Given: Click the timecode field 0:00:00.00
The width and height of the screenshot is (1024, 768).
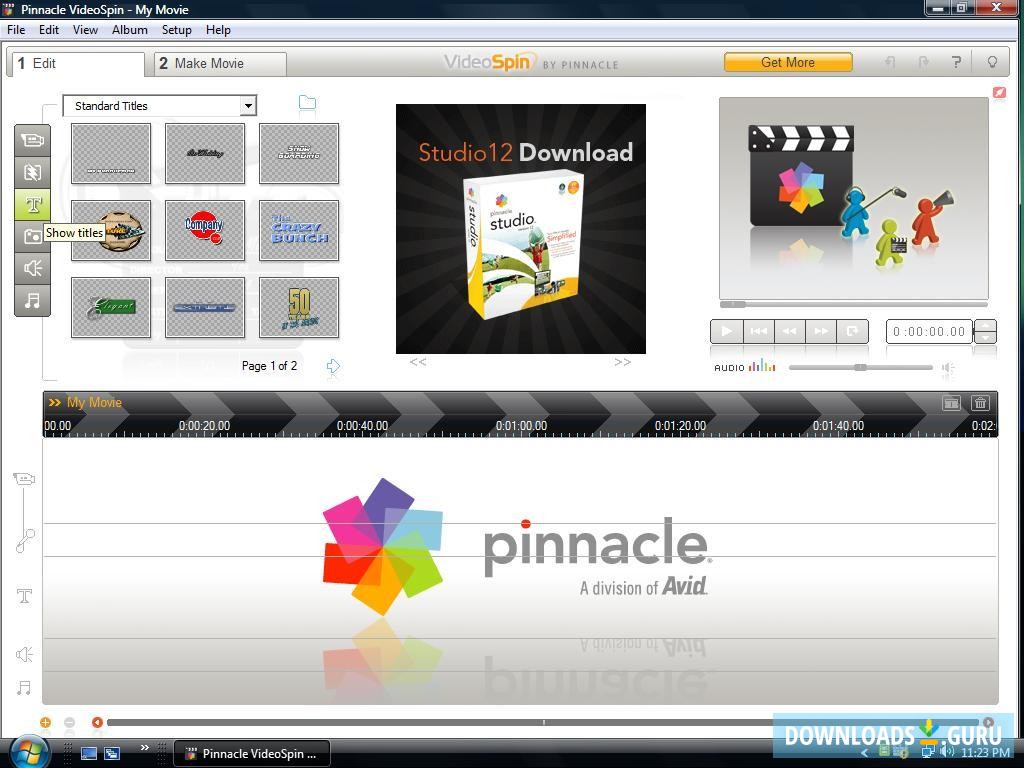Looking at the screenshot, I should [x=929, y=332].
